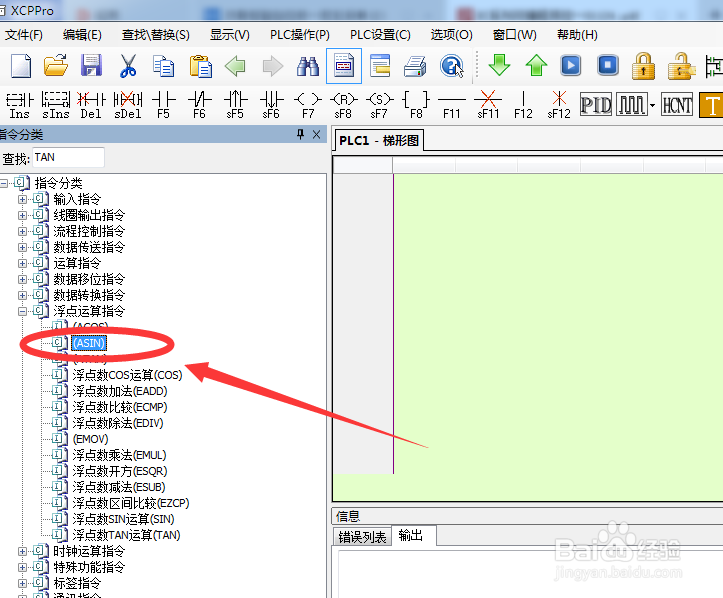The width and height of the screenshot is (723, 598).
Task: Insert set coil sF7
Action: (379, 105)
